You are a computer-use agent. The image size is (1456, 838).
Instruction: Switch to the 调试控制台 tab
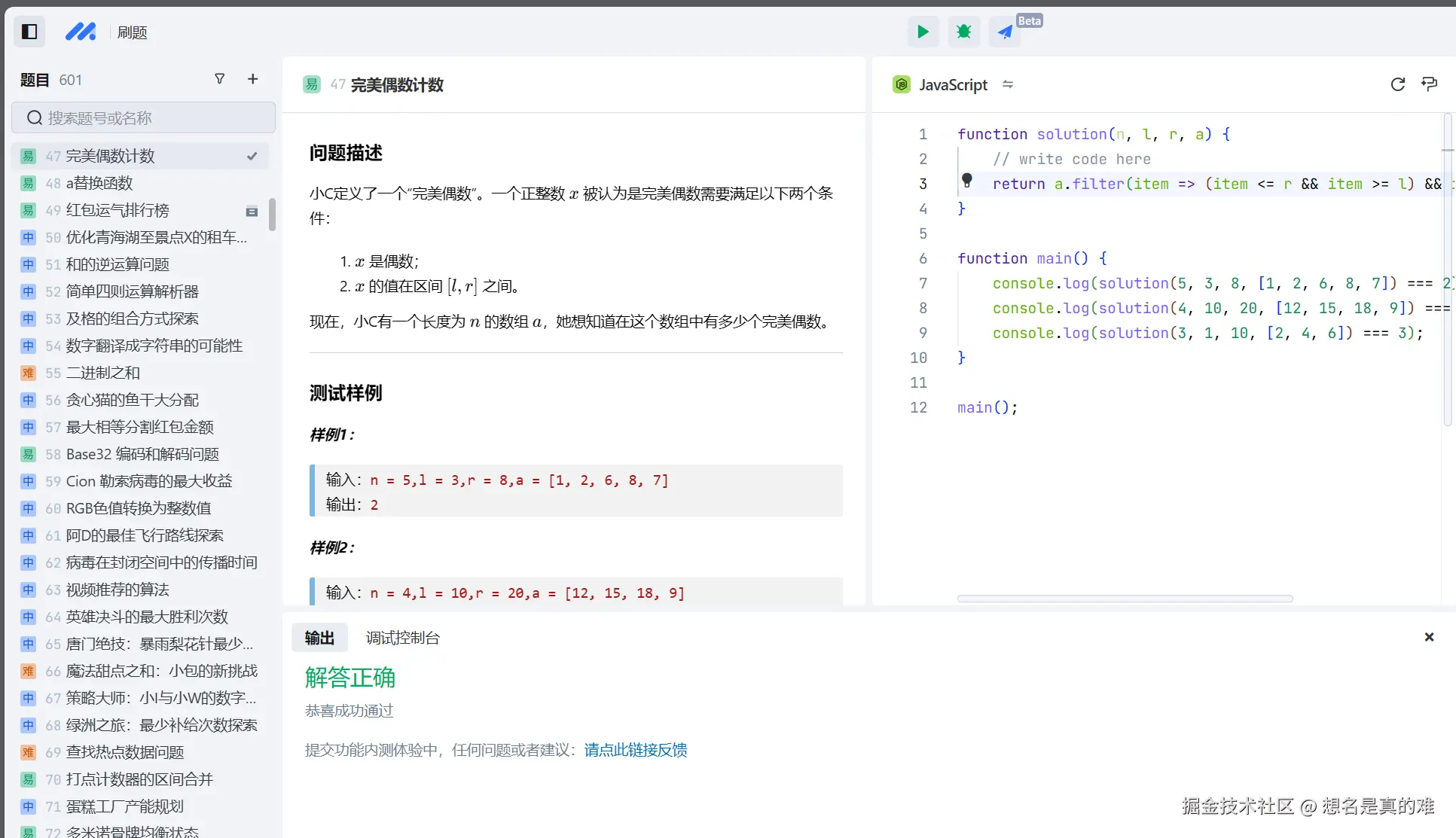pyautogui.click(x=401, y=637)
